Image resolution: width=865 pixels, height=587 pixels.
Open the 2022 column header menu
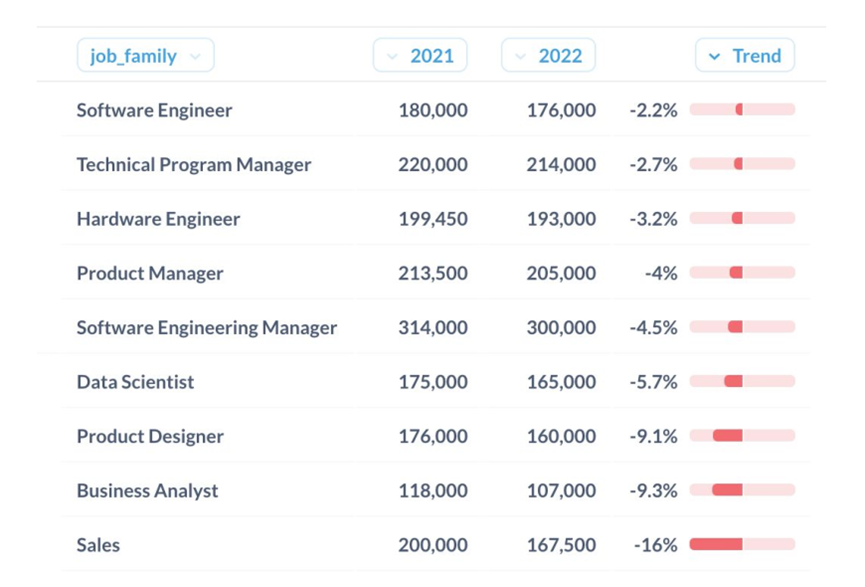[548, 56]
